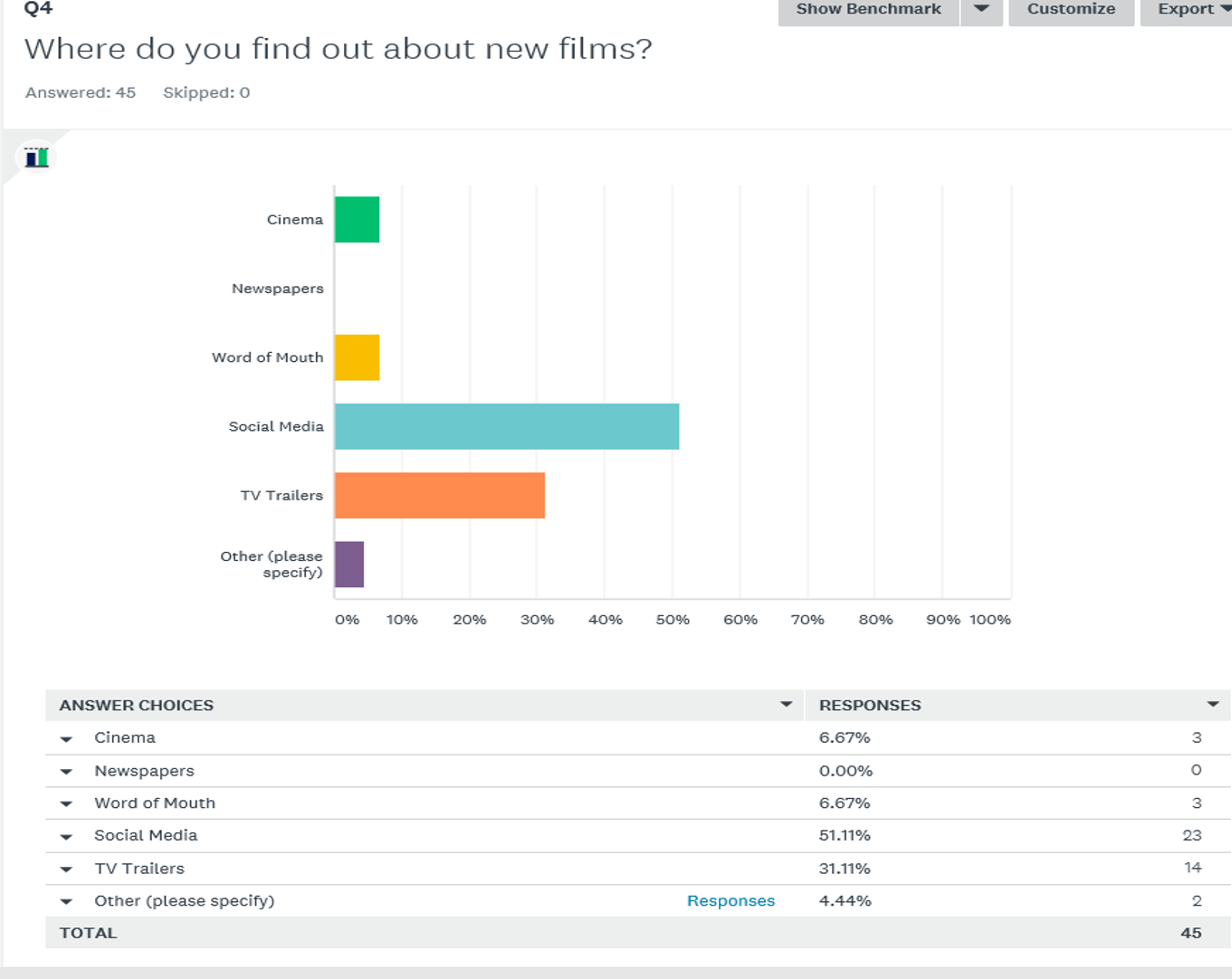
Task: Click the purple Other bar
Action: 349,563
